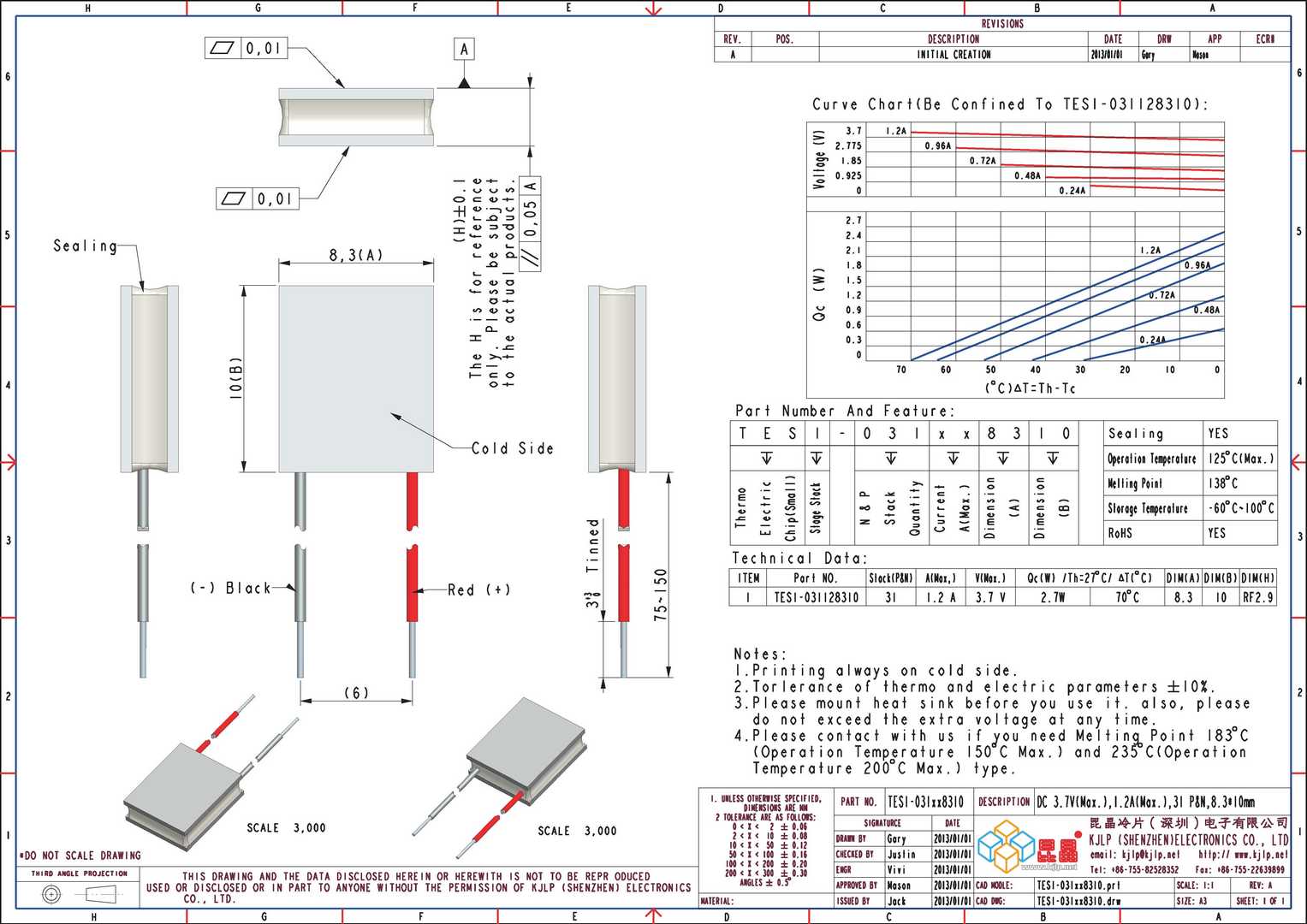Viewport: 1307px width, 924px height.
Task: Click the Notes heading
Action: tap(759, 654)
